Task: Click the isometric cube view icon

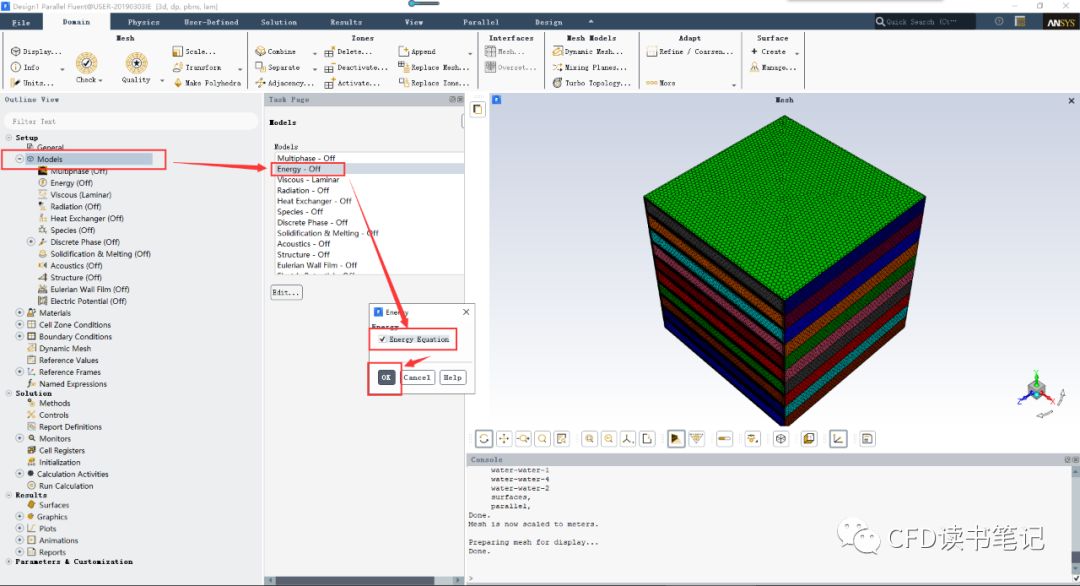Action: click(780, 439)
